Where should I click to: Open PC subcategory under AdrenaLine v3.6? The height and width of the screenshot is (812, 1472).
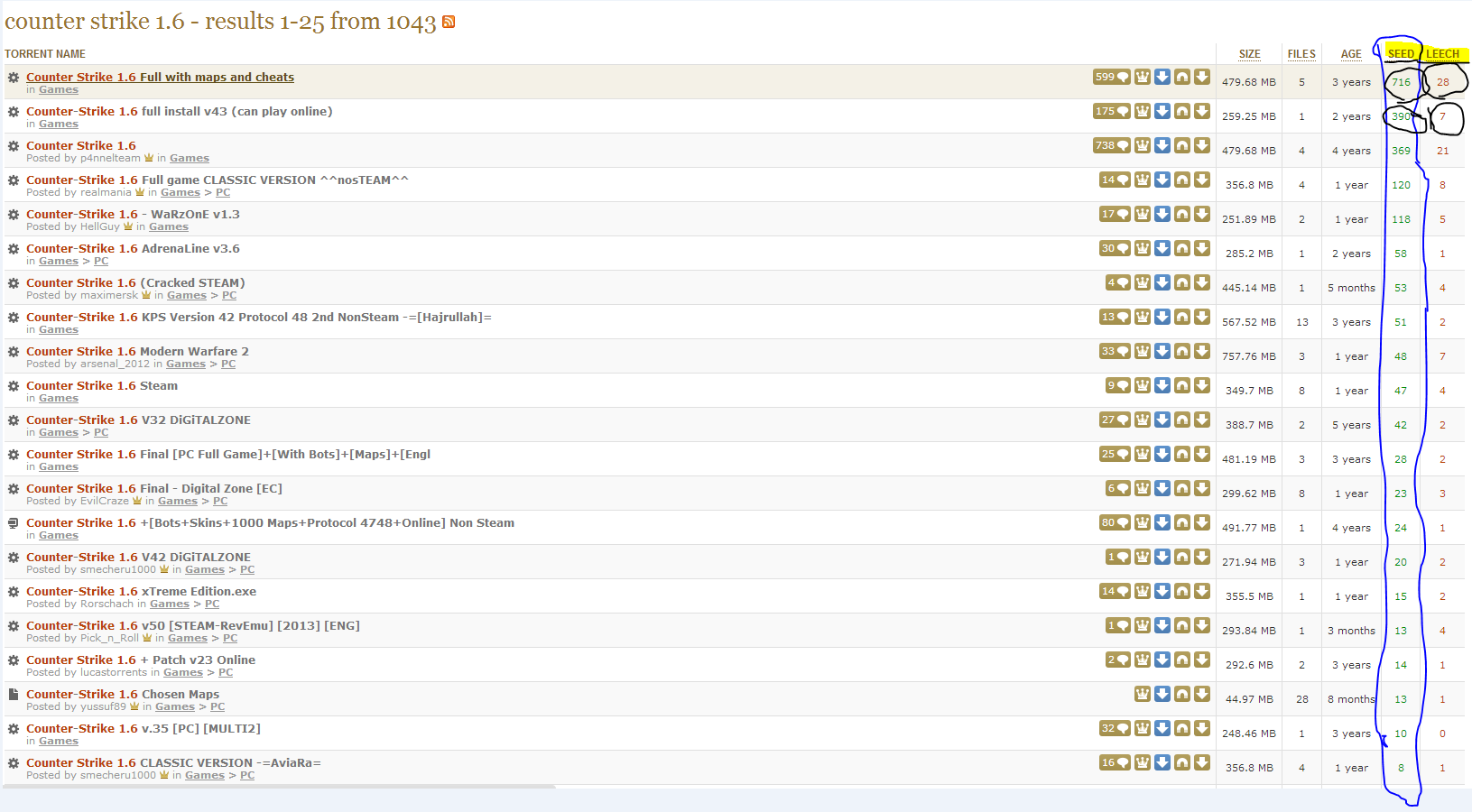(101, 261)
